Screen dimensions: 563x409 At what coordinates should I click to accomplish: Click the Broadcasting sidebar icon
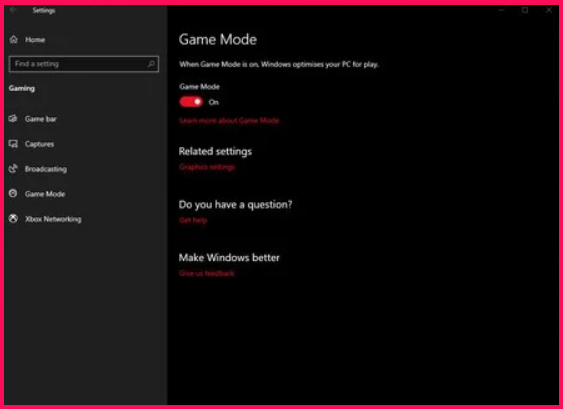13,169
